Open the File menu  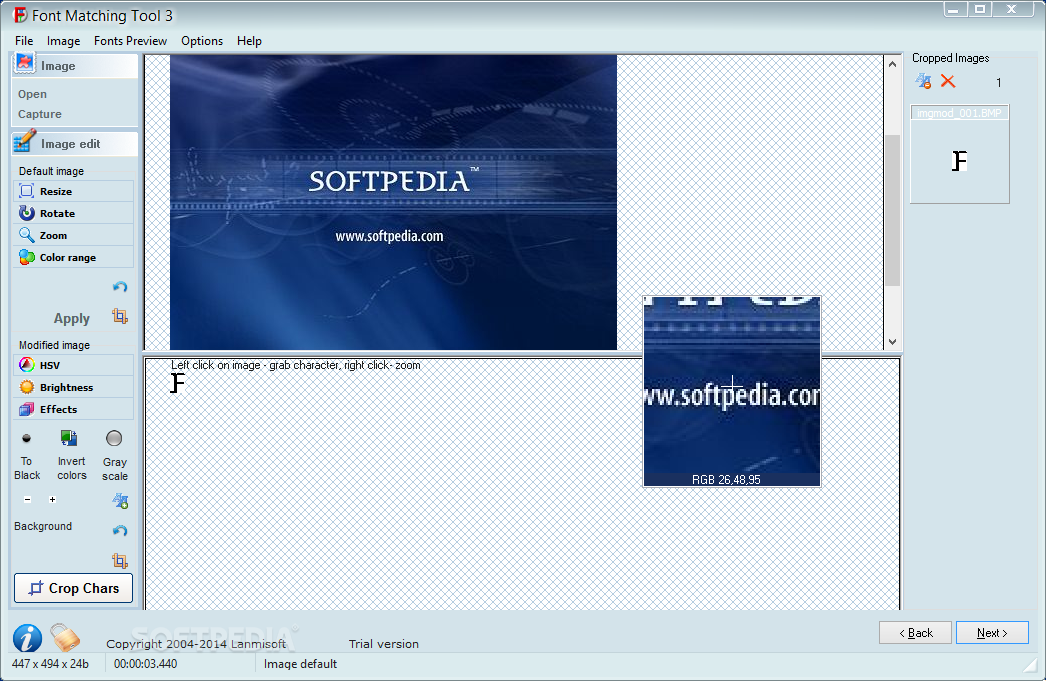(24, 41)
